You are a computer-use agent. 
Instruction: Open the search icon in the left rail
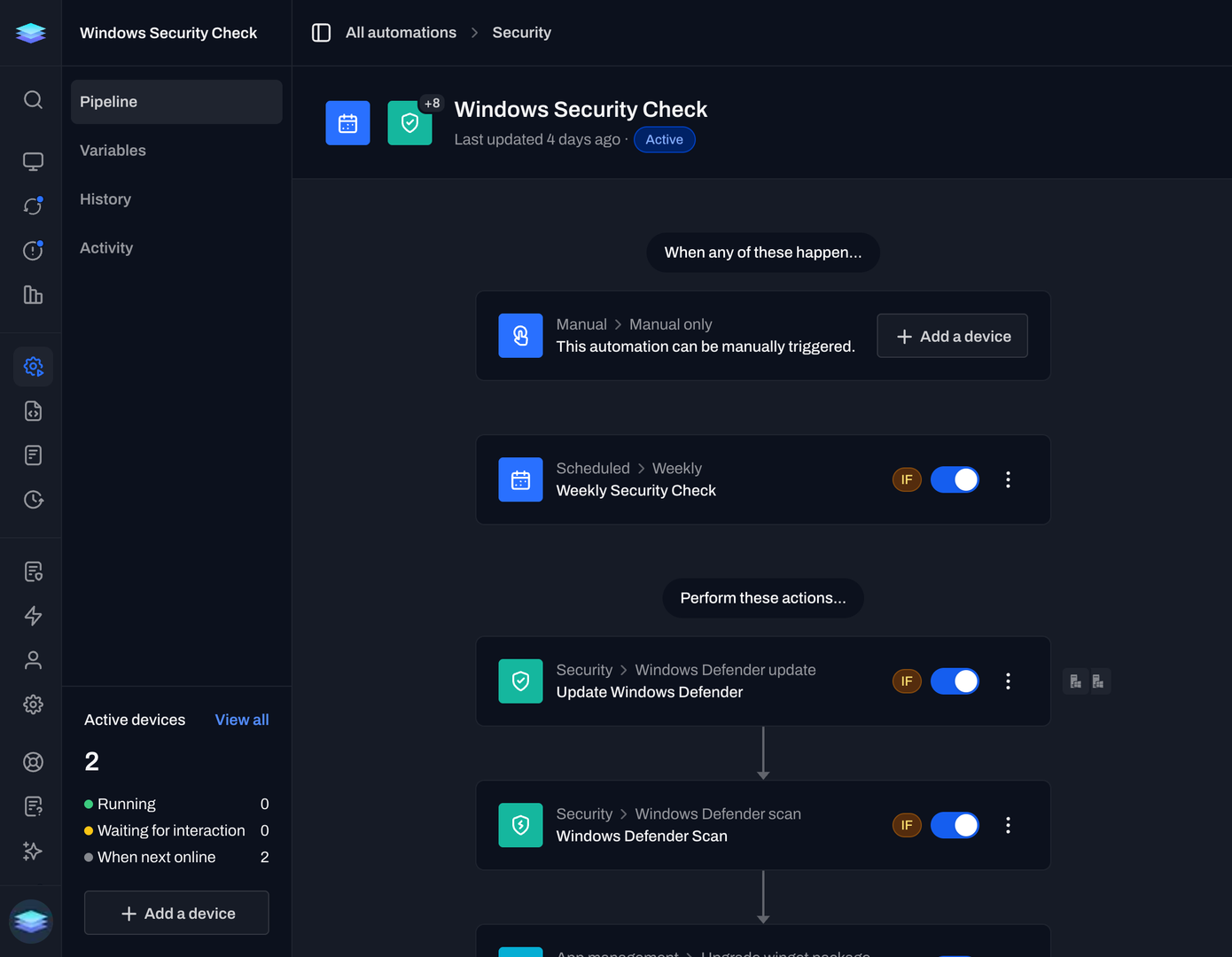click(x=33, y=99)
